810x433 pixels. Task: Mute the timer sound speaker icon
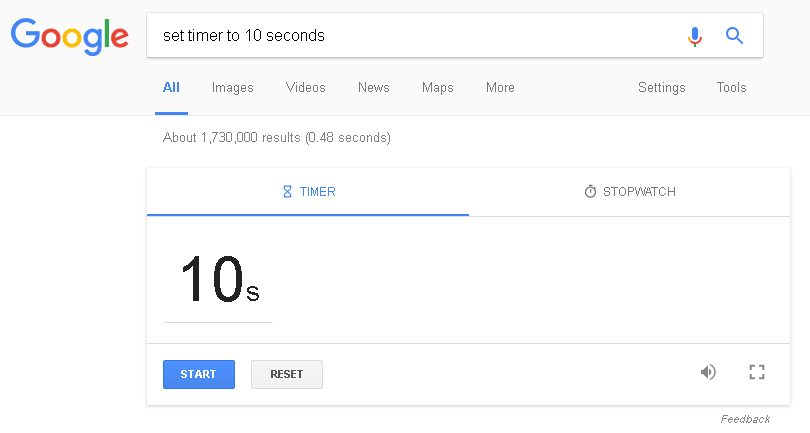(708, 372)
